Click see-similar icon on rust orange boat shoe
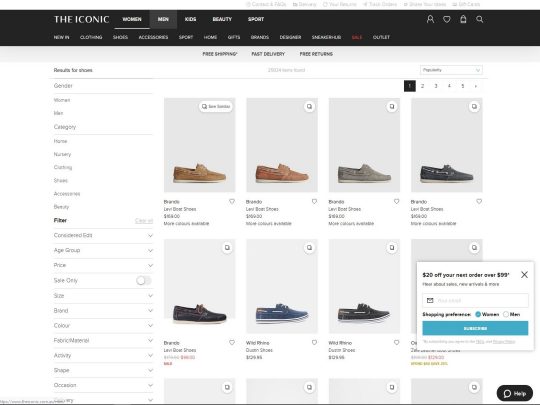 tap(309, 106)
